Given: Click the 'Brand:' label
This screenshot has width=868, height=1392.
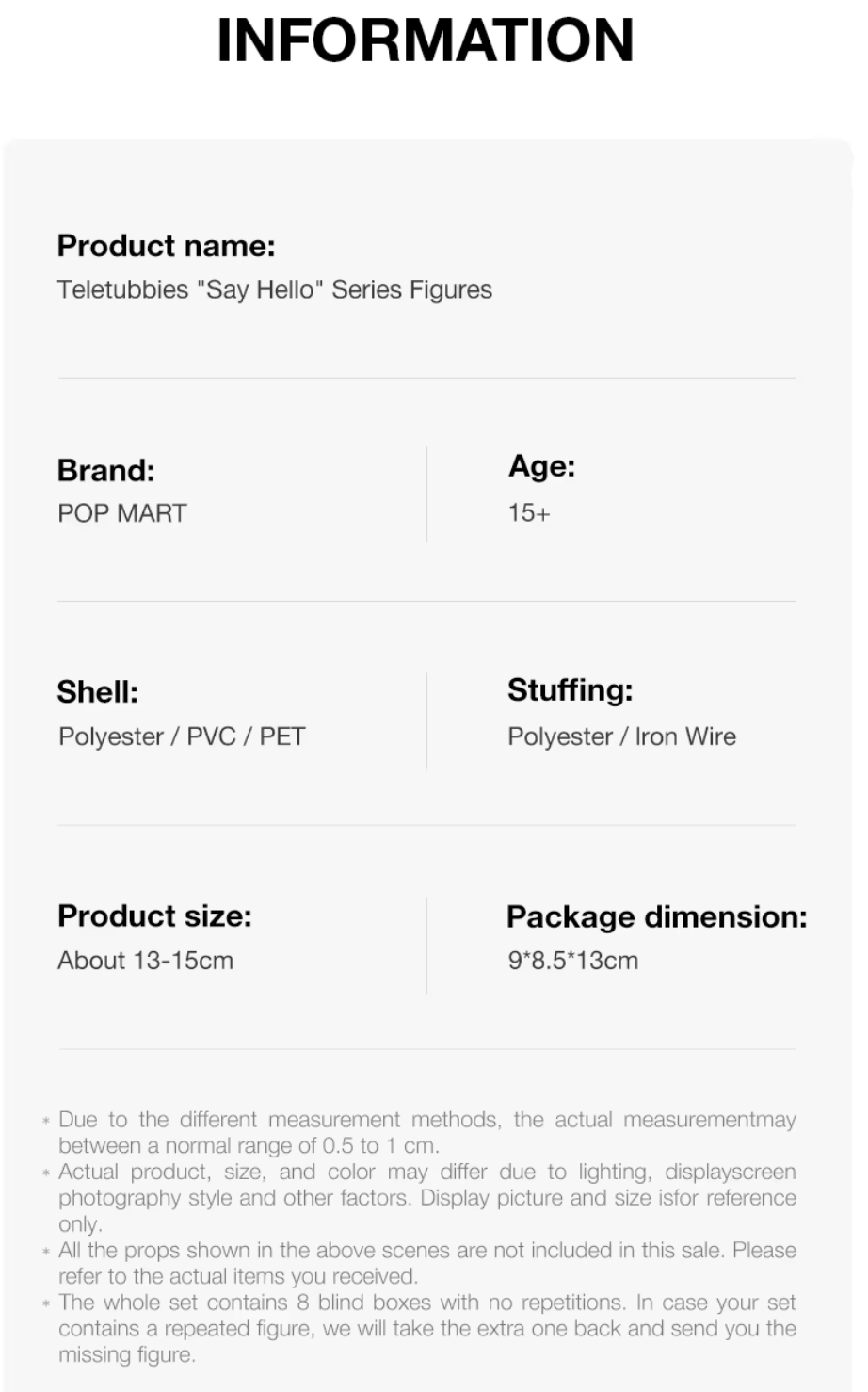Looking at the screenshot, I should [x=105, y=470].
